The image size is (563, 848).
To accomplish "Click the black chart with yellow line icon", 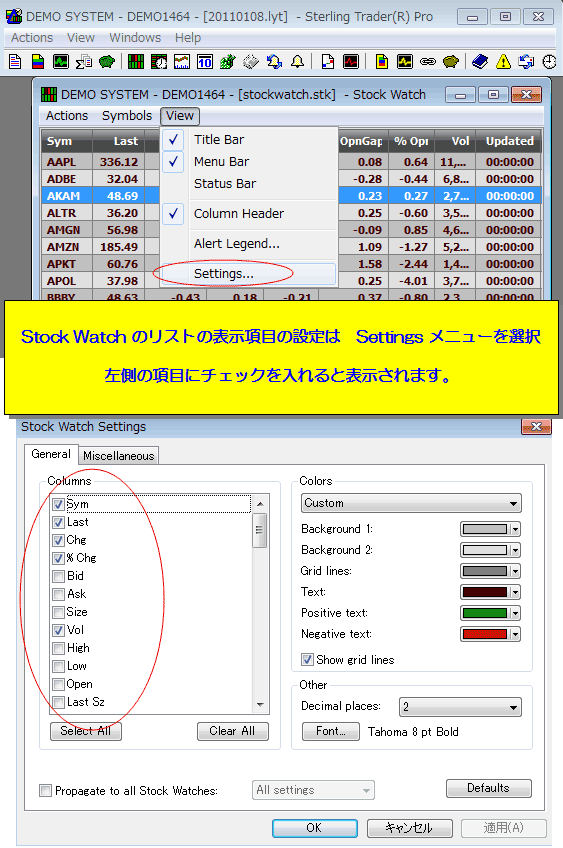I will pos(405,62).
